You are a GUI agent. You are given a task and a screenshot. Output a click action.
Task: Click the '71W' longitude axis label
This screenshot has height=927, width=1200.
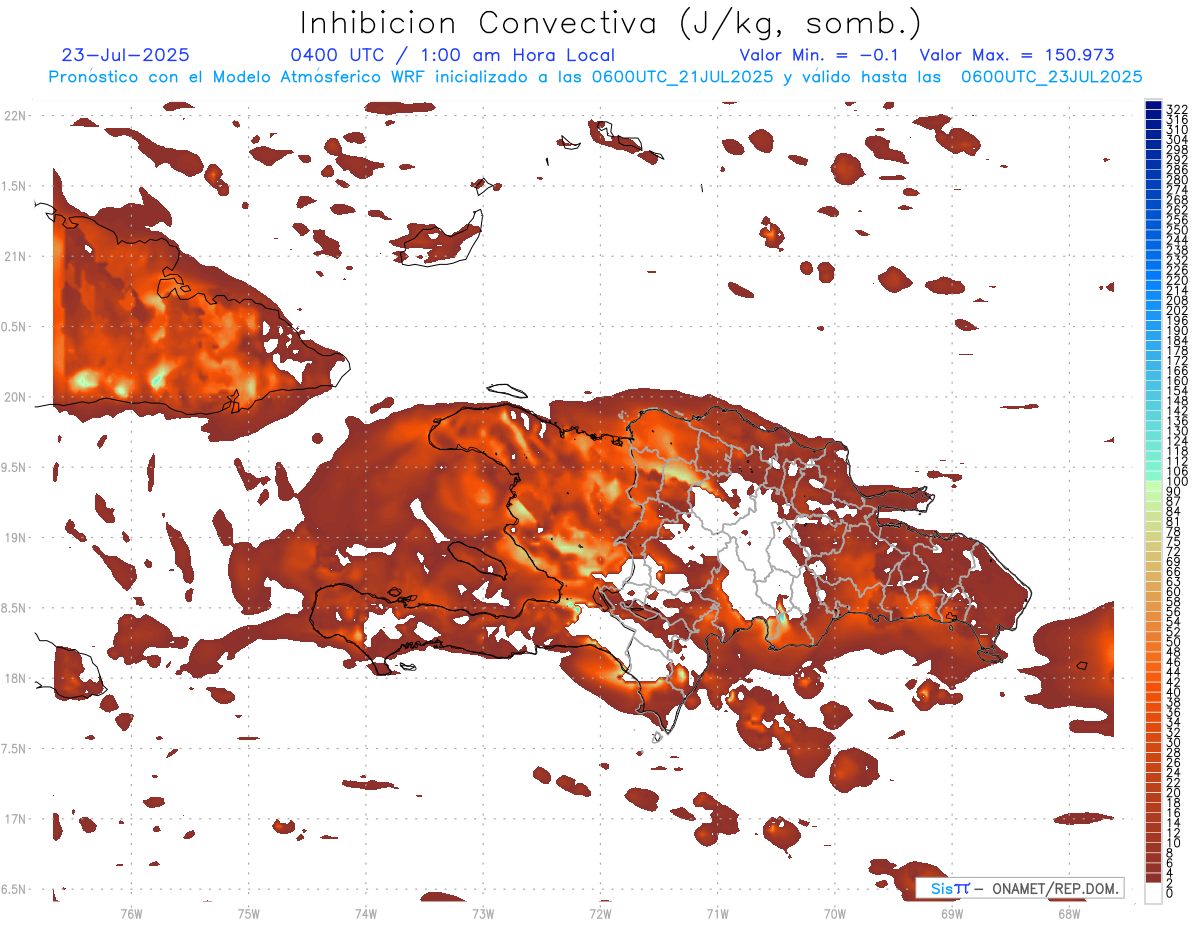tap(717, 914)
